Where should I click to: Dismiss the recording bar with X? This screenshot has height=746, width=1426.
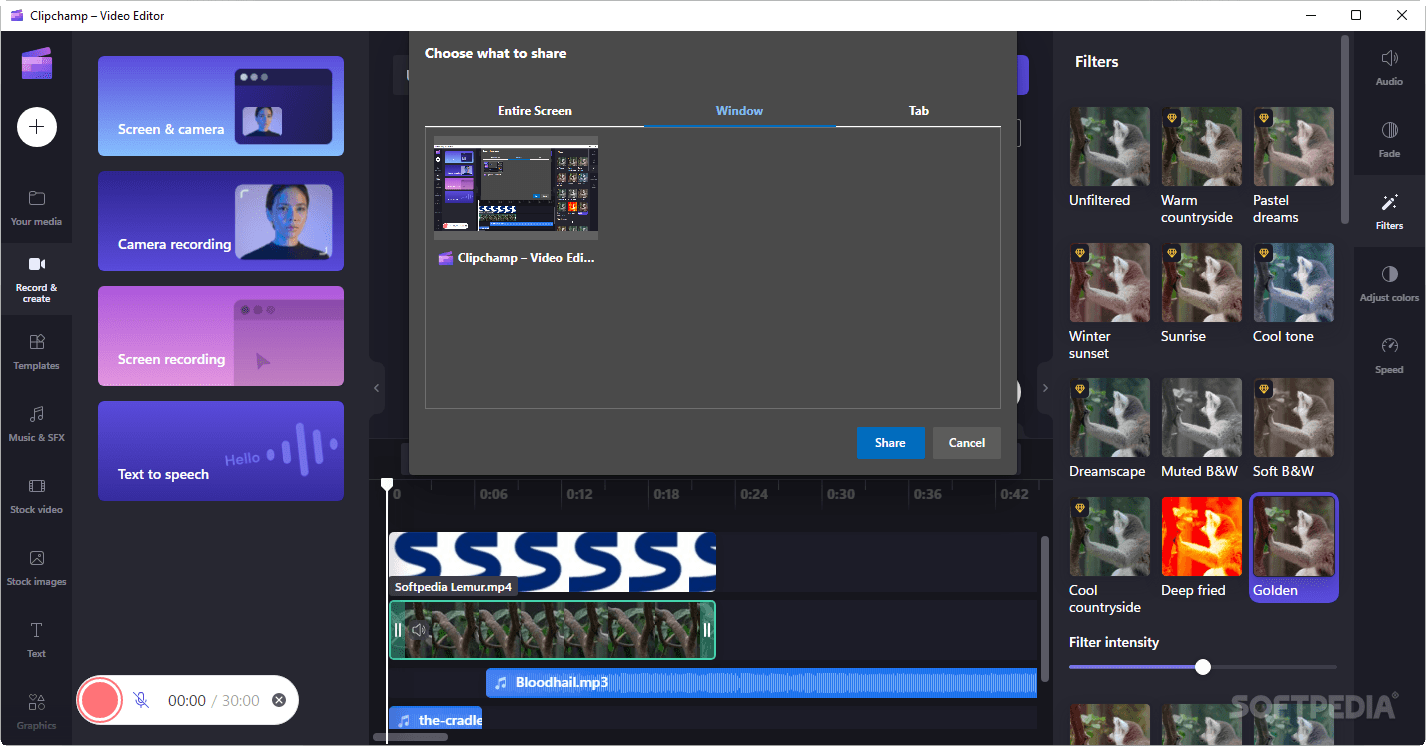click(279, 700)
